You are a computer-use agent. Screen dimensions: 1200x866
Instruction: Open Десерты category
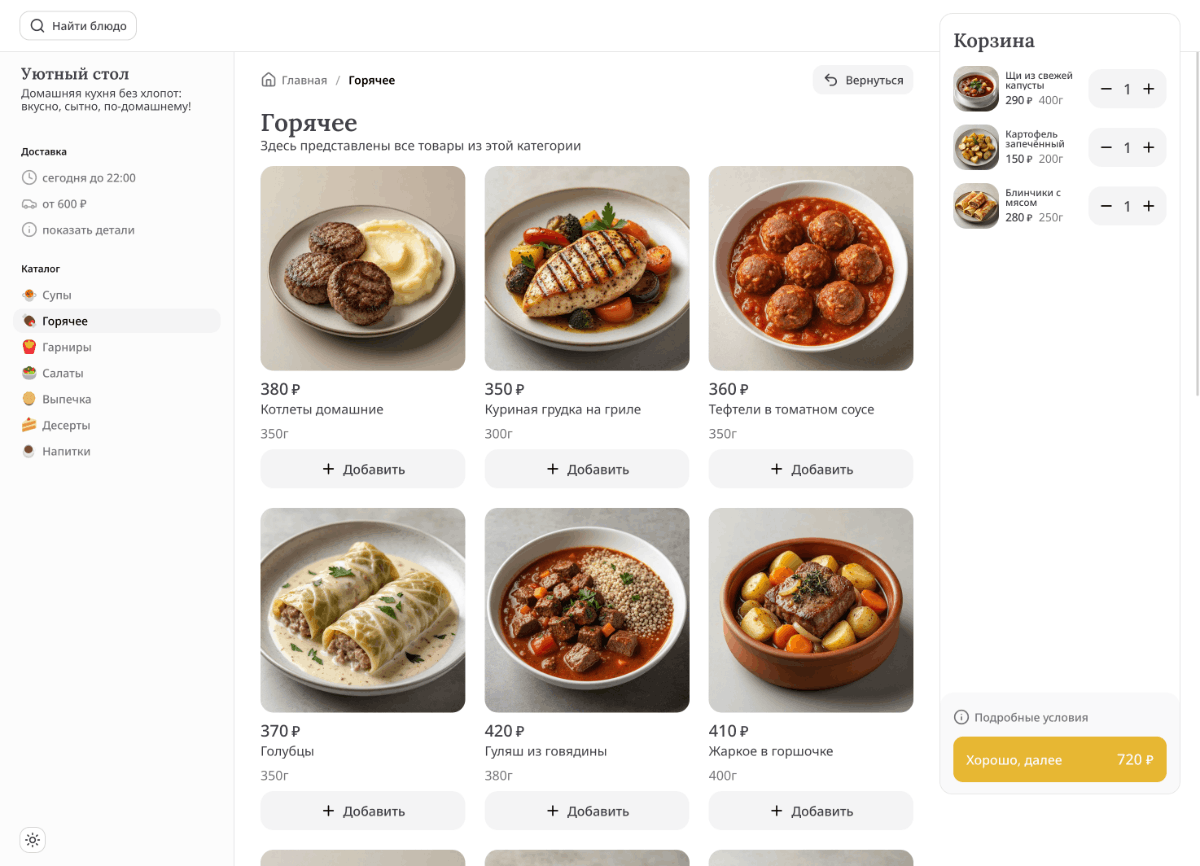(66, 425)
